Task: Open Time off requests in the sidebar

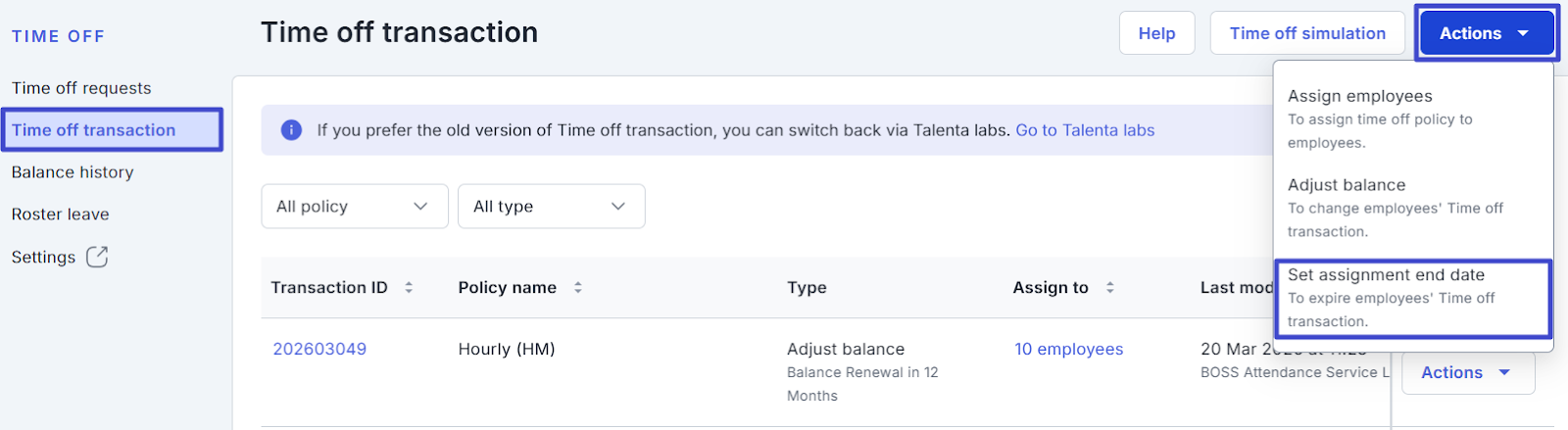Action: tap(81, 88)
